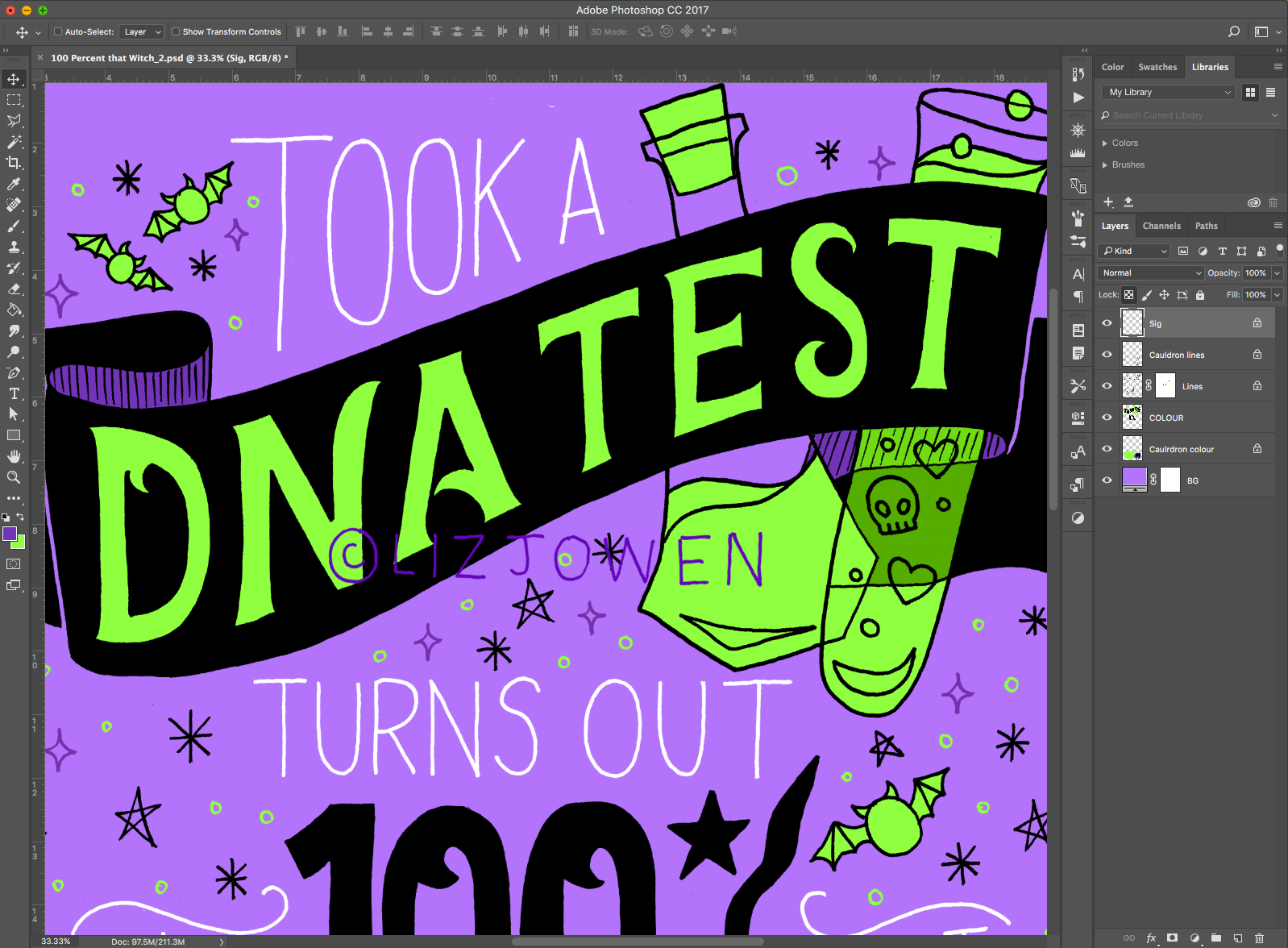Open the Normal blend mode dropdown

click(1151, 272)
